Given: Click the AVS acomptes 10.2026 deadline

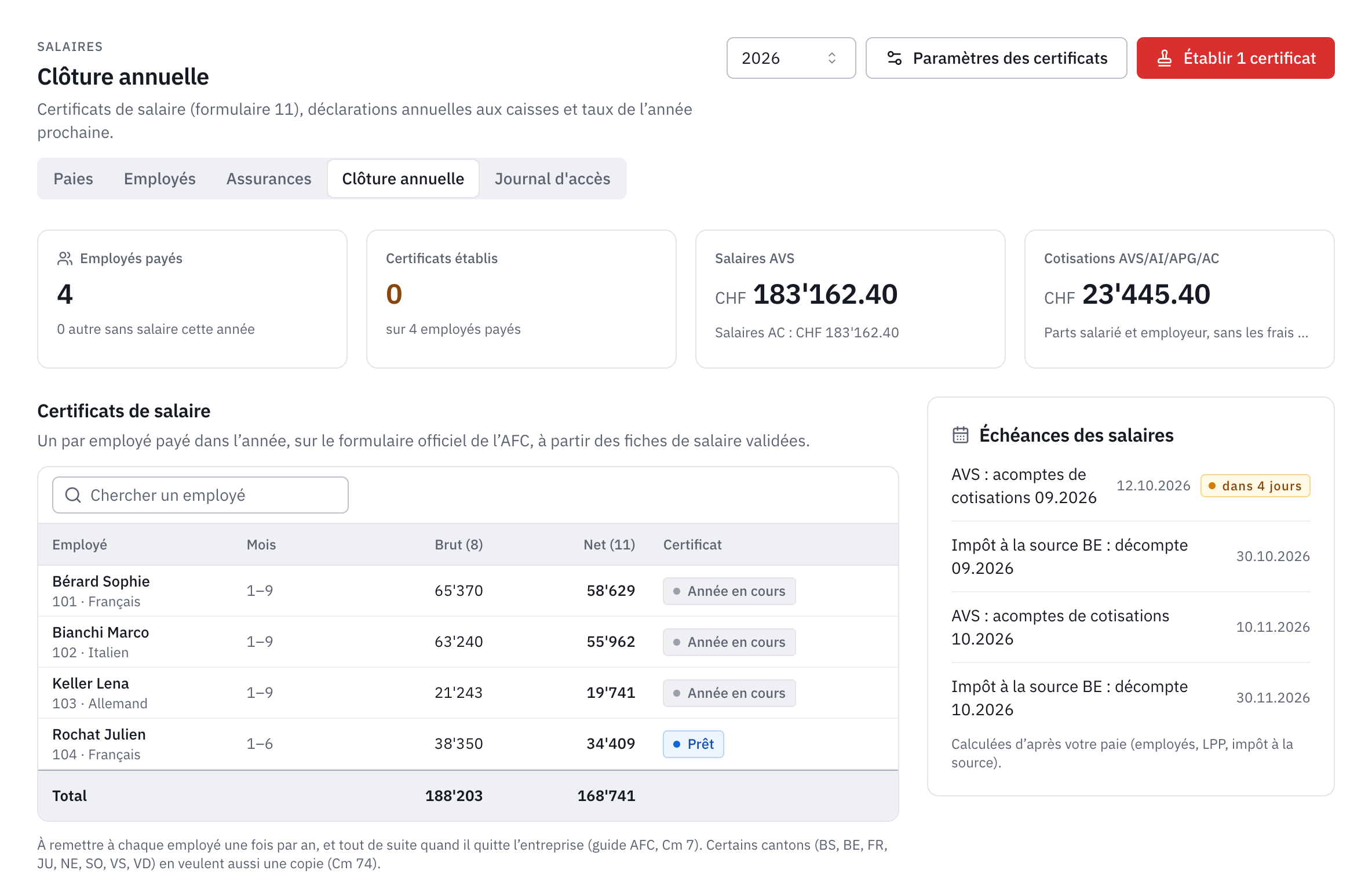Looking at the screenshot, I should pos(1060,628).
